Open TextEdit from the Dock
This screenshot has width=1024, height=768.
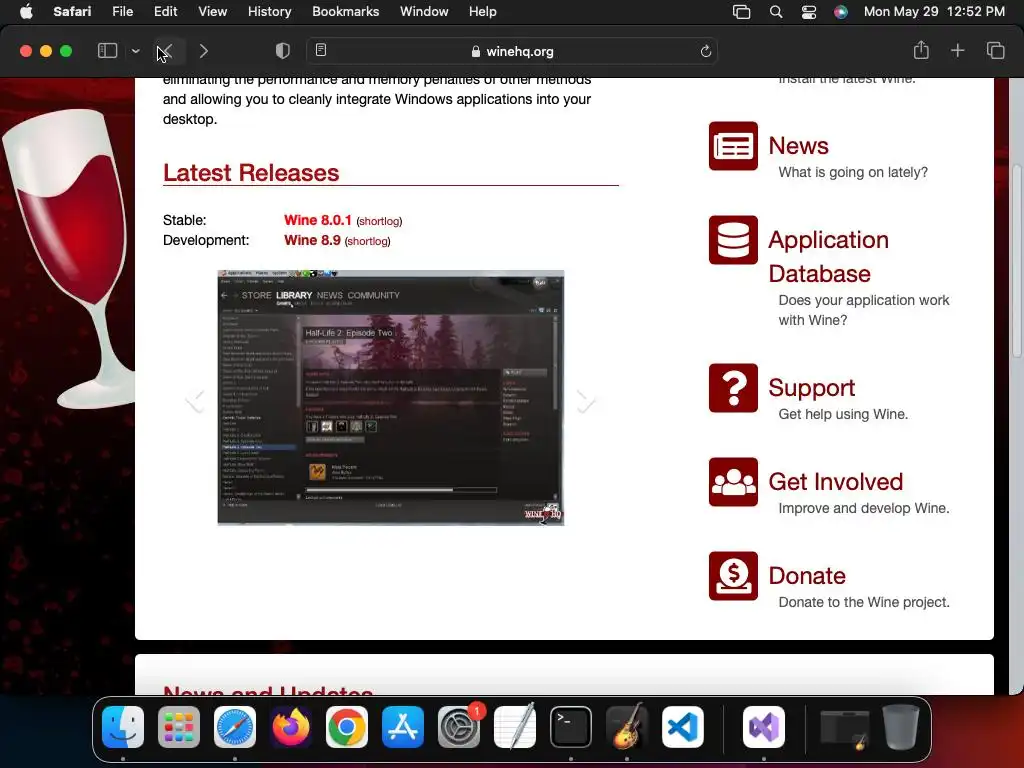pyautogui.click(x=515, y=727)
